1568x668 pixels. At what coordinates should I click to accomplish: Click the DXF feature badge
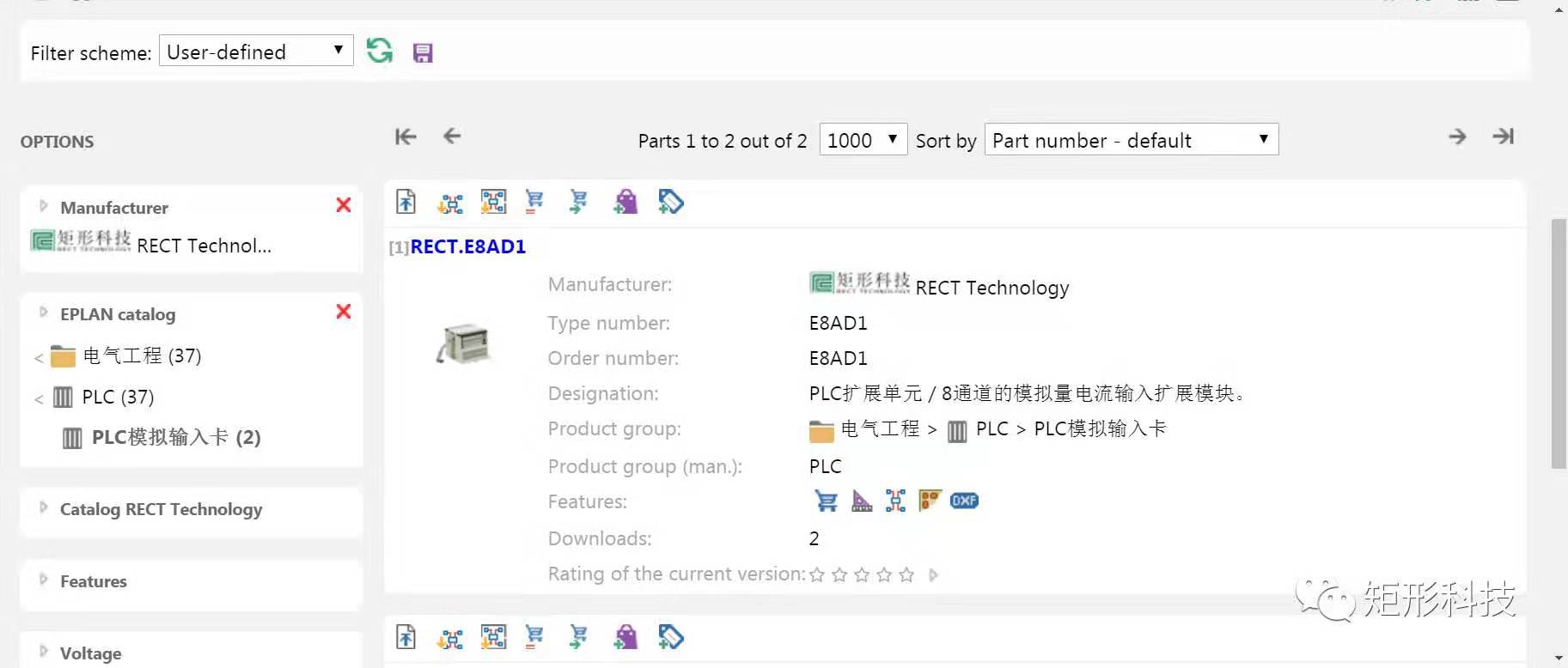pos(964,501)
